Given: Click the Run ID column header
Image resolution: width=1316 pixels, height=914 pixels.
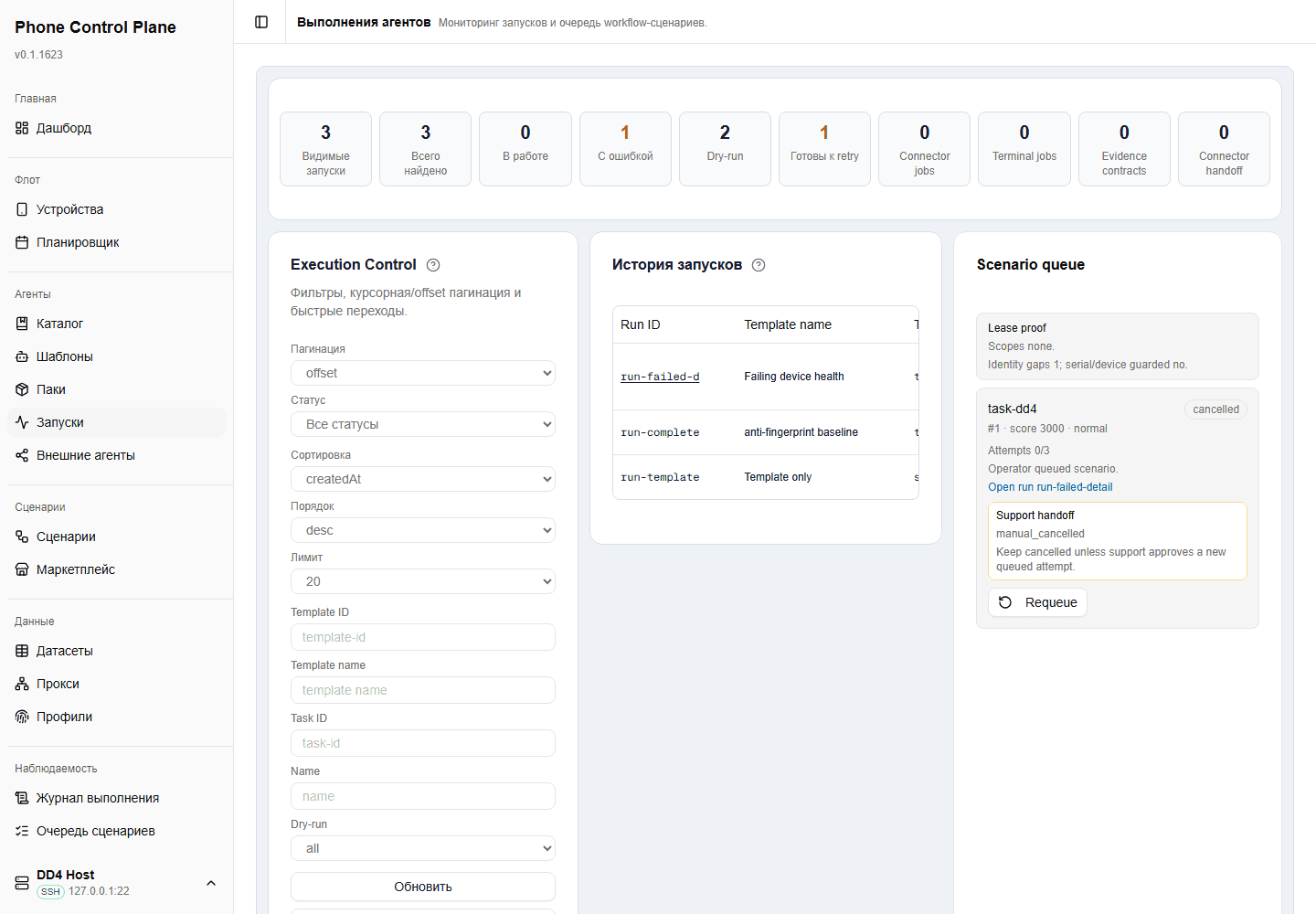Looking at the screenshot, I should coord(640,324).
